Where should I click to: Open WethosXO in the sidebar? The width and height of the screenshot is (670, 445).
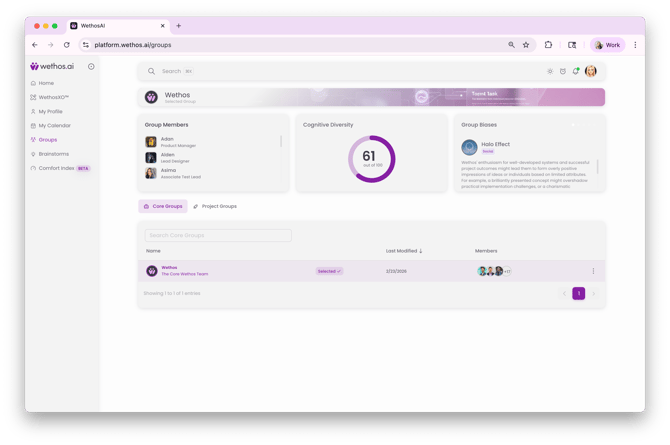(53, 97)
